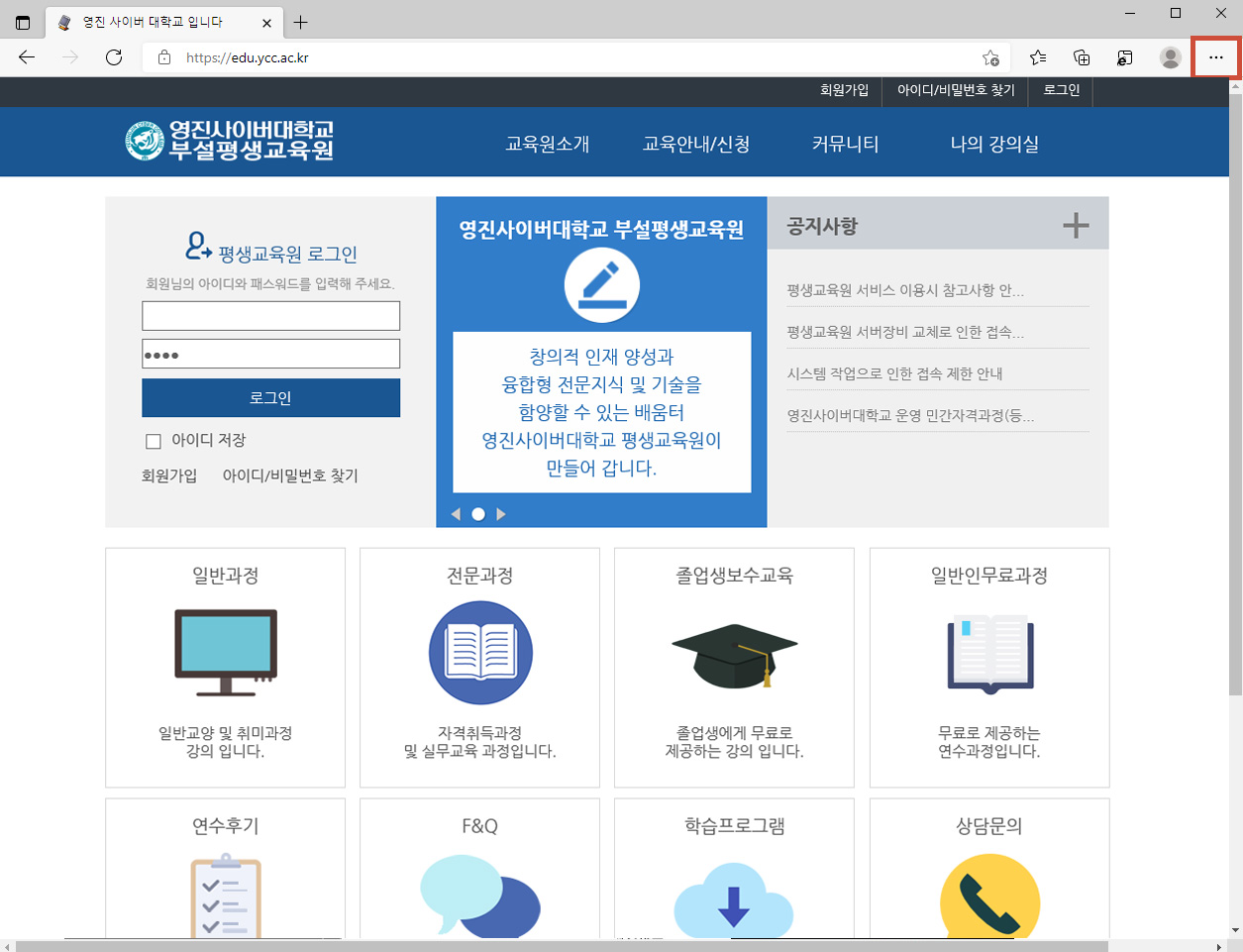The width and height of the screenshot is (1243, 952).
Task: Click the 연수후기 clipboard checklist icon
Action: tap(226, 897)
